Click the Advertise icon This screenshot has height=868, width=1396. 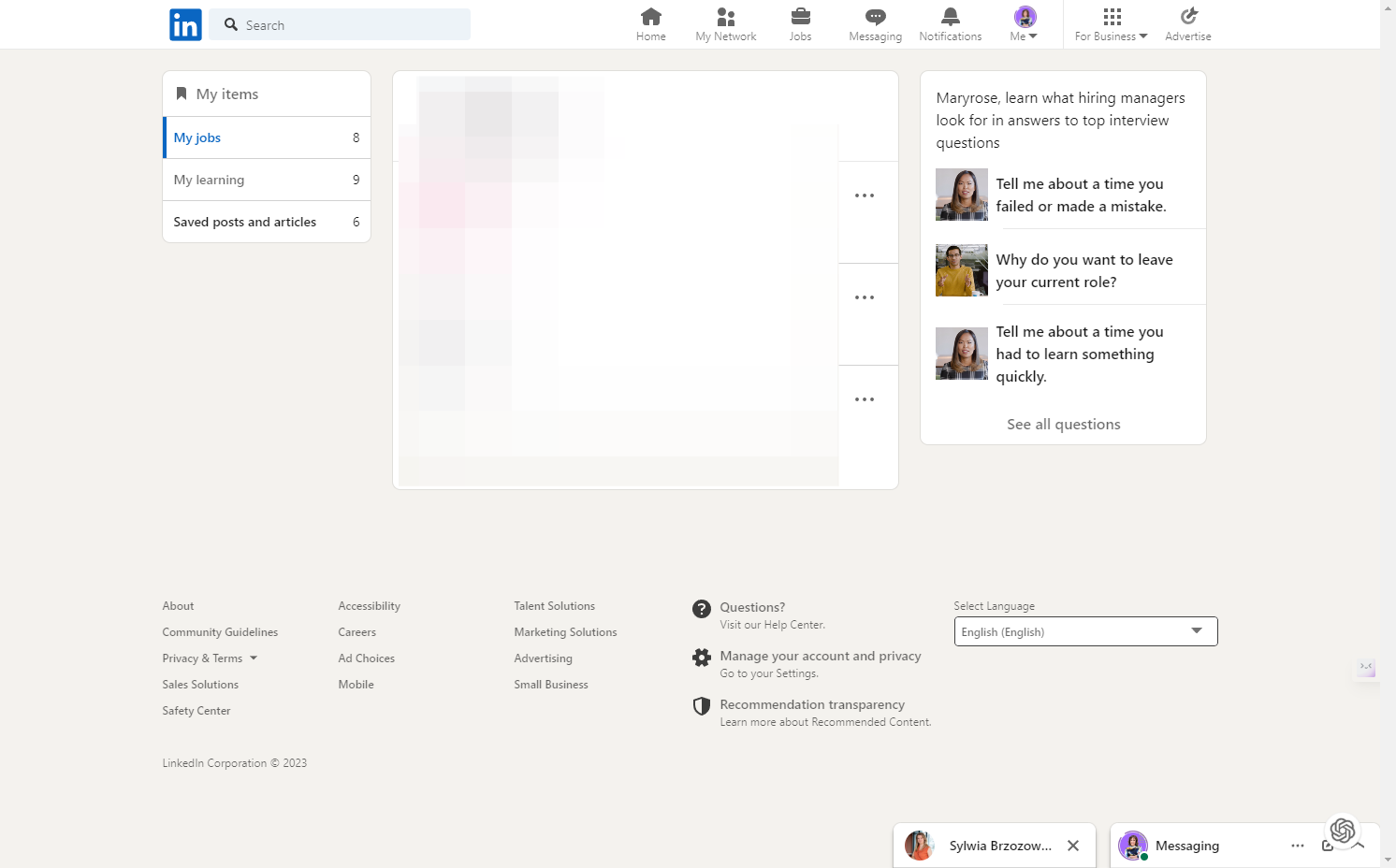1188,16
